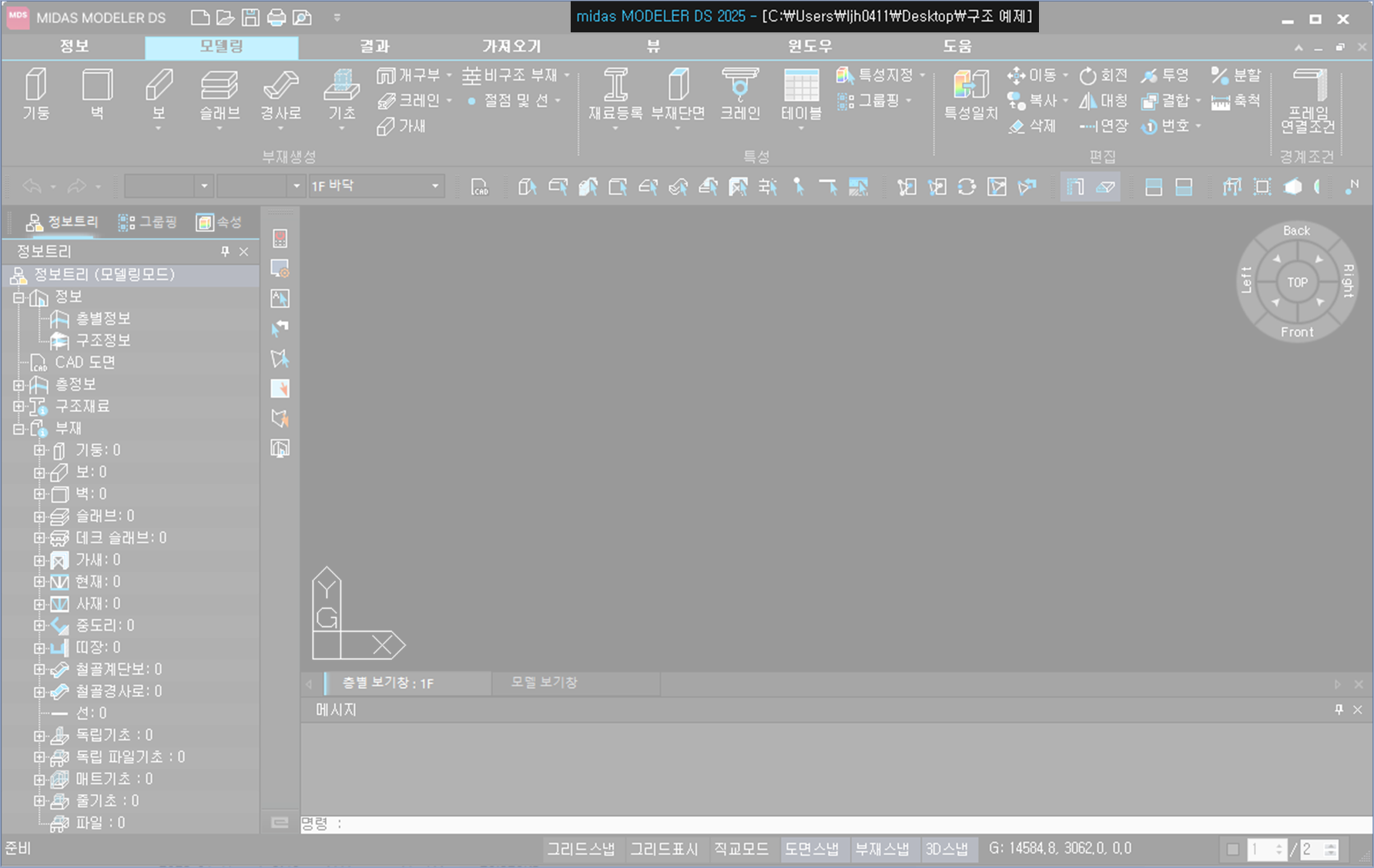Click the new file icon in title bar
This screenshot has width=1374, height=868.
click(x=199, y=17)
